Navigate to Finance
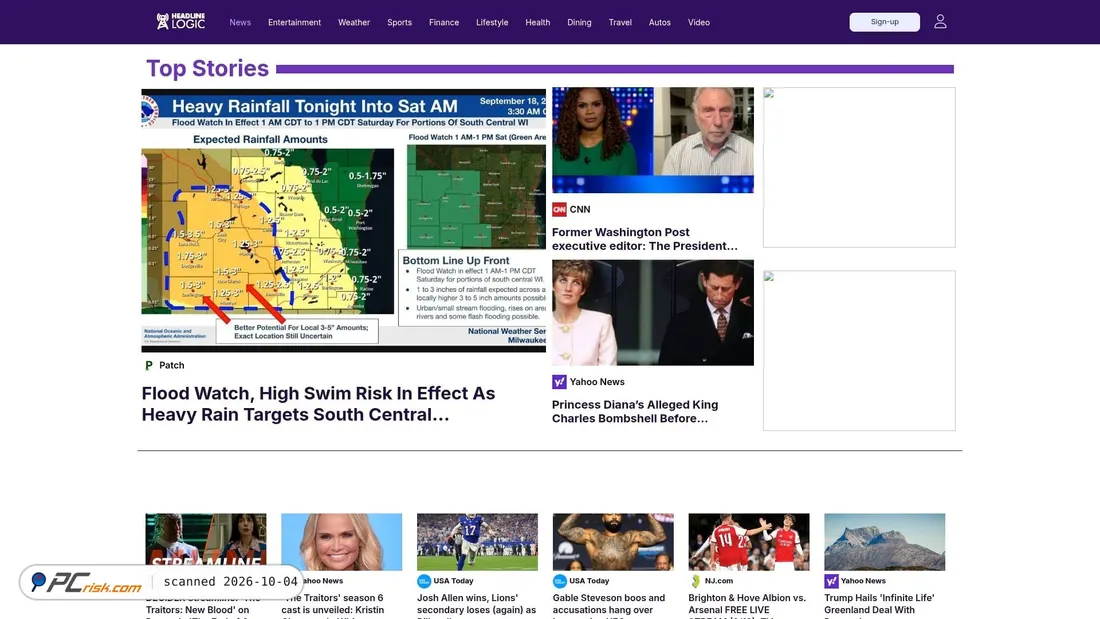 pos(444,22)
